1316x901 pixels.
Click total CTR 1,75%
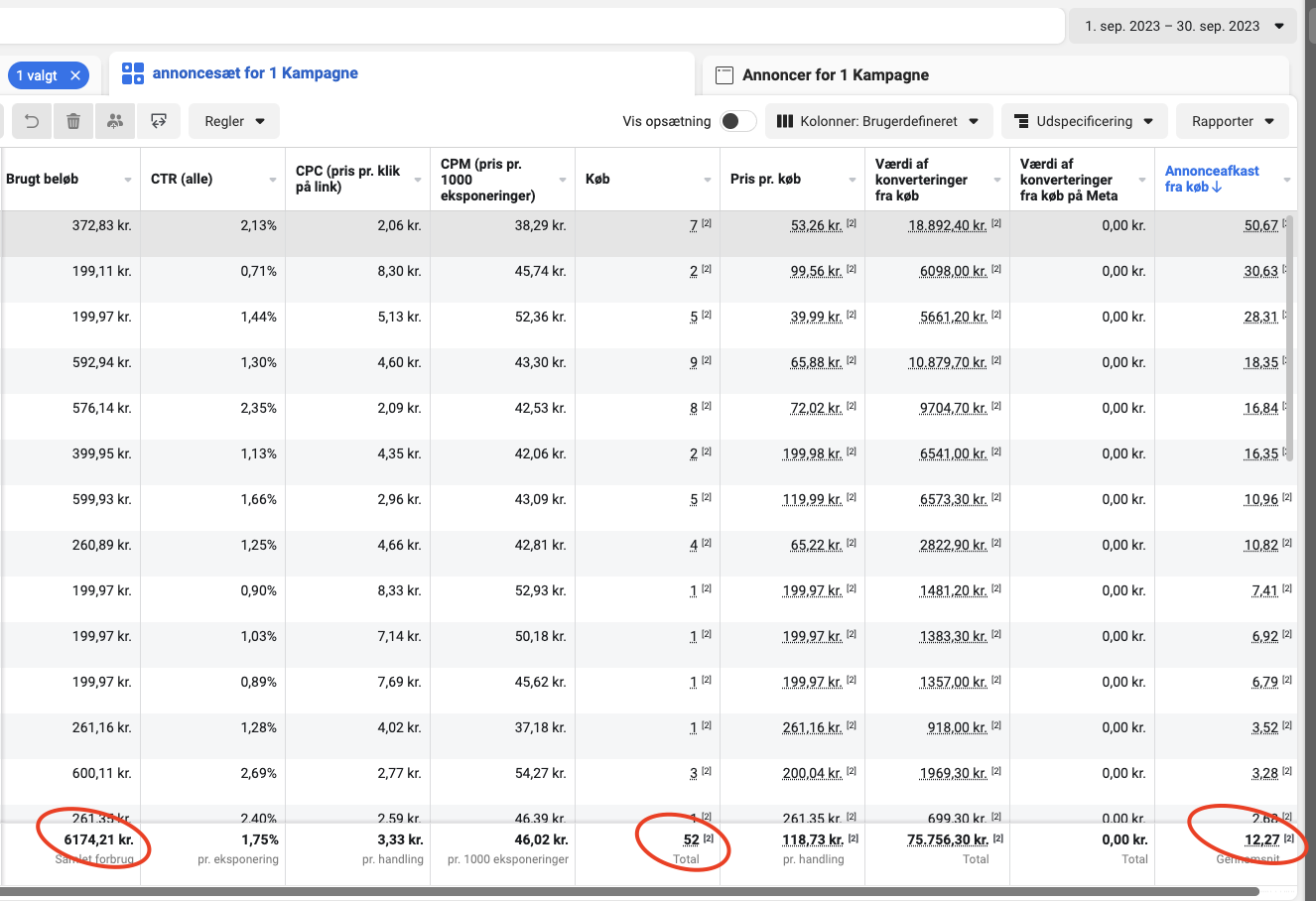(260, 839)
